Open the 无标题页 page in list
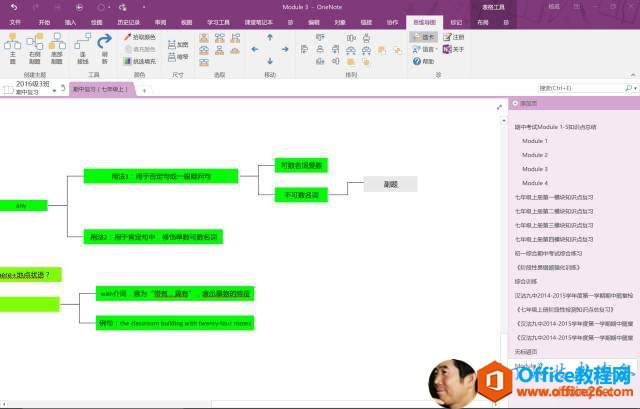 pos(526,351)
